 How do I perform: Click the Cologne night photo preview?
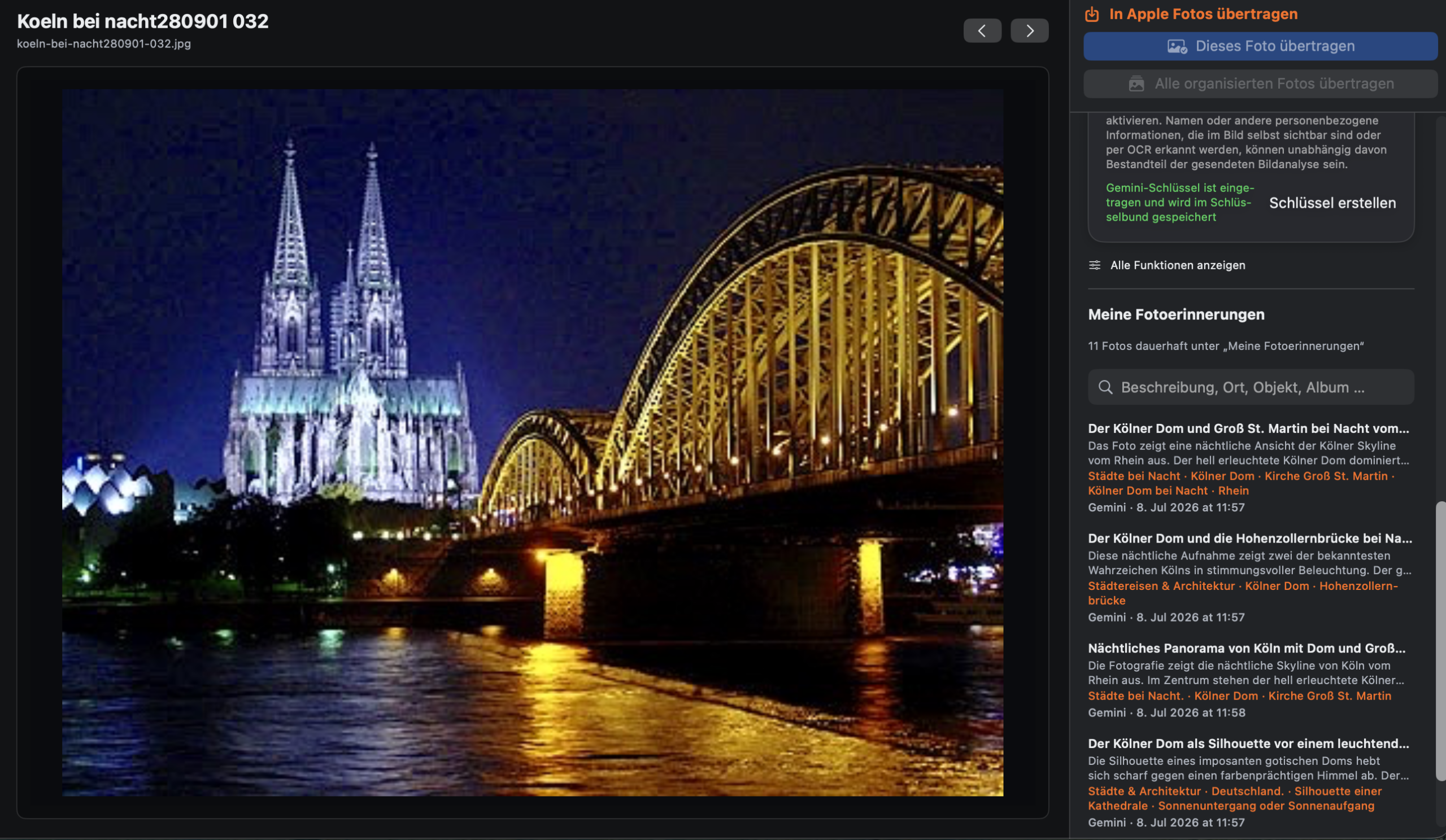coord(533,442)
